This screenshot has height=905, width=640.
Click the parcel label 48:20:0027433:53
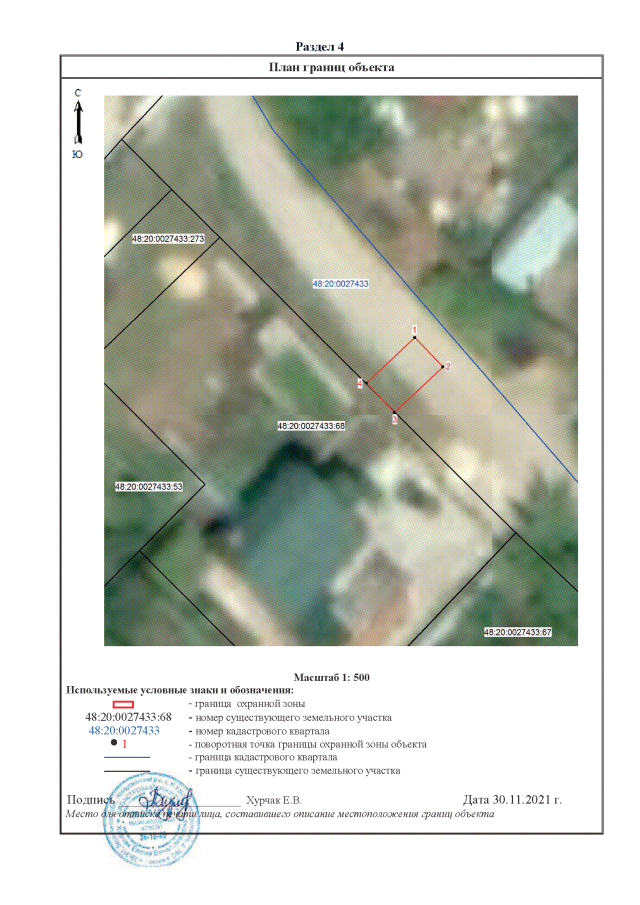(x=149, y=486)
